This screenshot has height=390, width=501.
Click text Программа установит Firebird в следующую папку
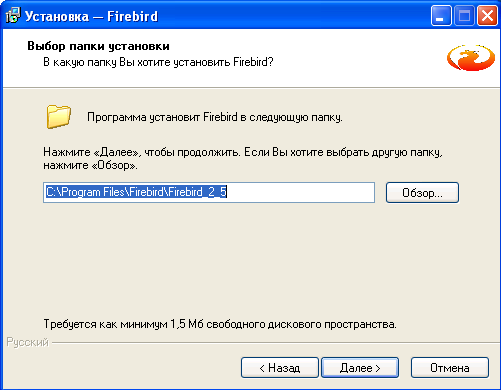pos(215,117)
